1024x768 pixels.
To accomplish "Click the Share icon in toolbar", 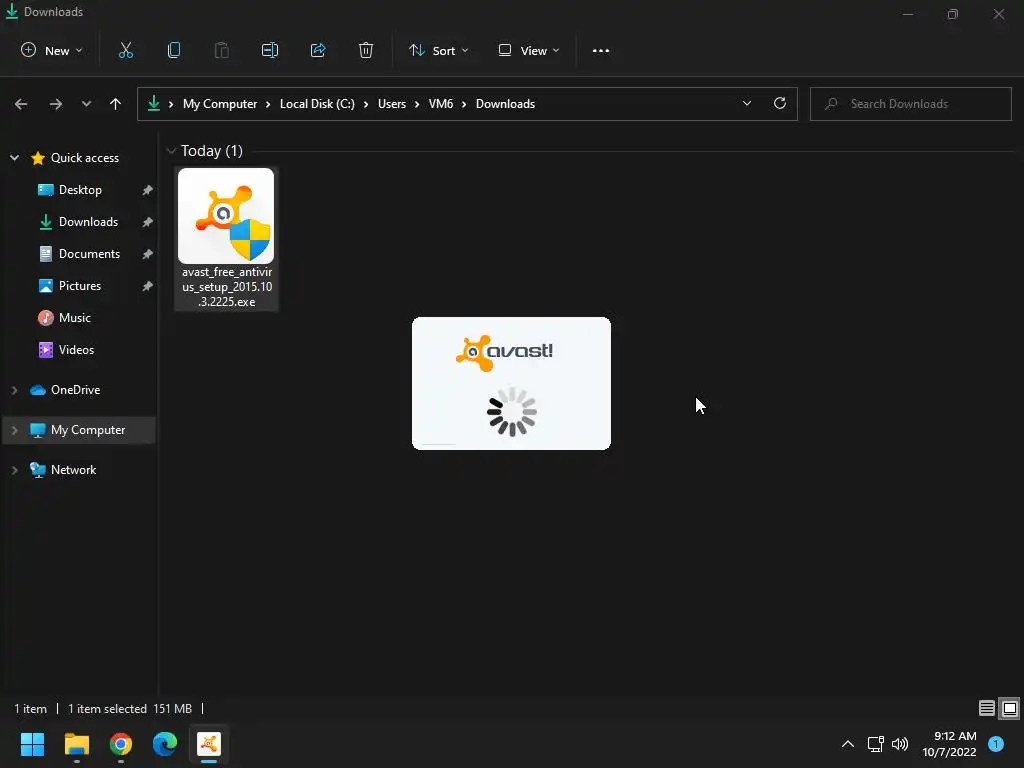I will [x=318, y=50].
